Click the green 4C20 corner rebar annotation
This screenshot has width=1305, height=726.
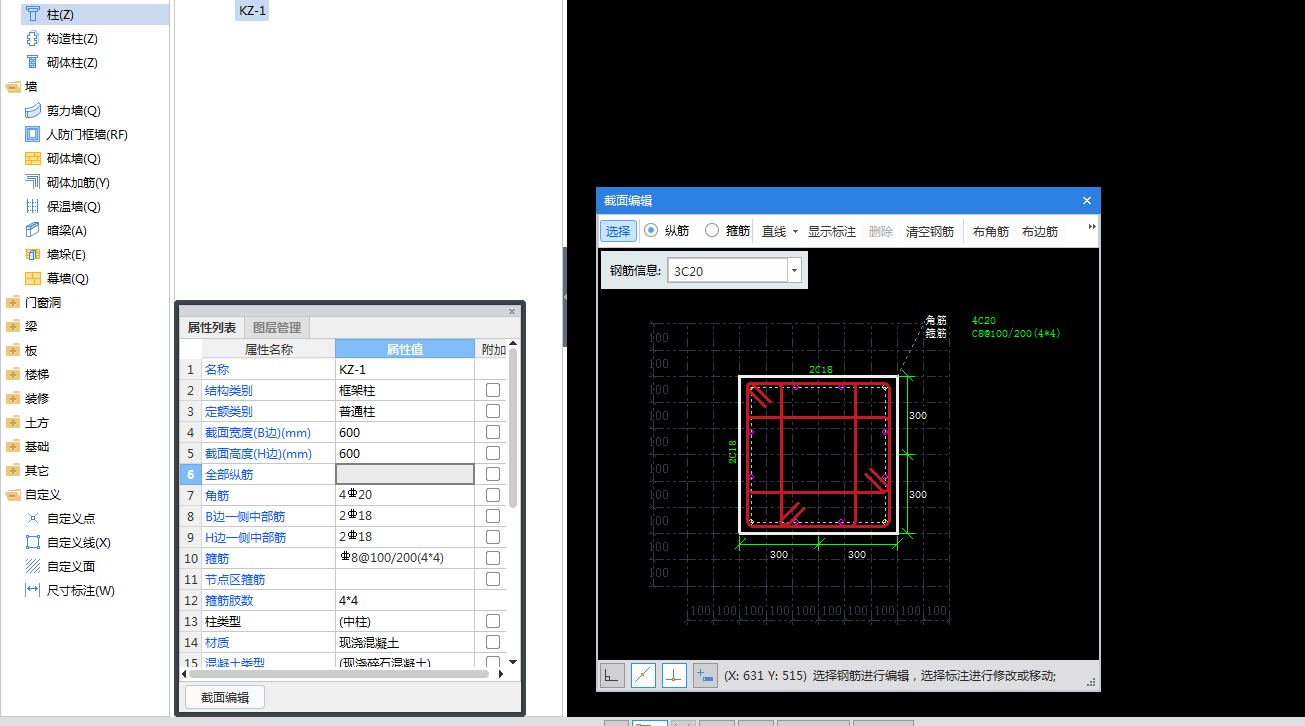(984, 321)
